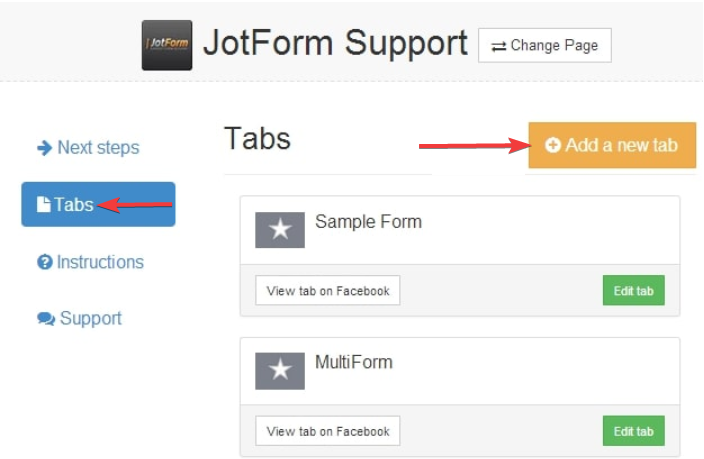Click the plus icon on Add a new tab

(x=553, y=145)
